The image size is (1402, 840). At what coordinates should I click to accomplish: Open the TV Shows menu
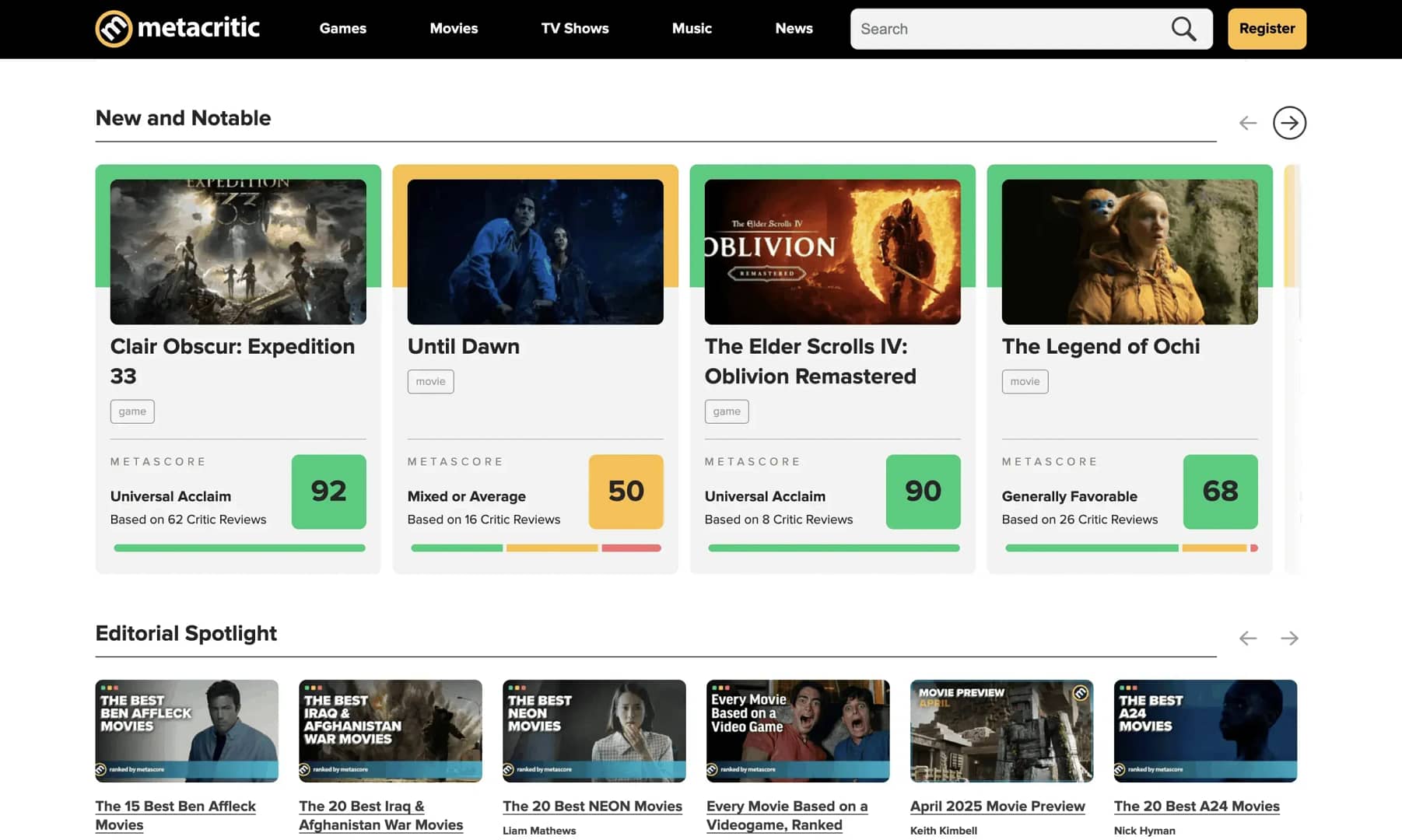[575, 29]
